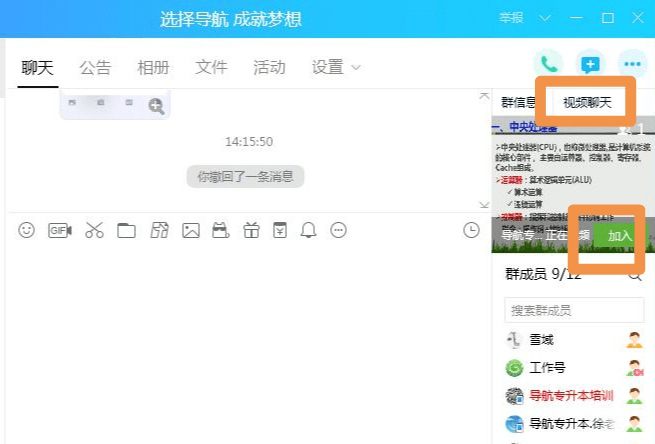This screenshot has height=444, width=655.
Task: Click the send image icon
Action: pyautogui.click(x=190, y=230)
